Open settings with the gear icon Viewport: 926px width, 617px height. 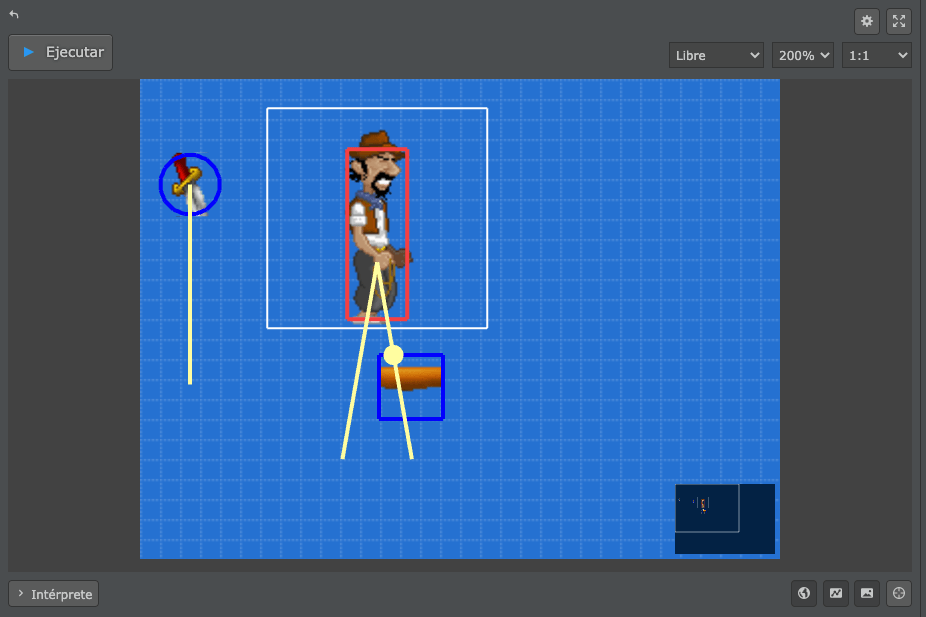867,21
